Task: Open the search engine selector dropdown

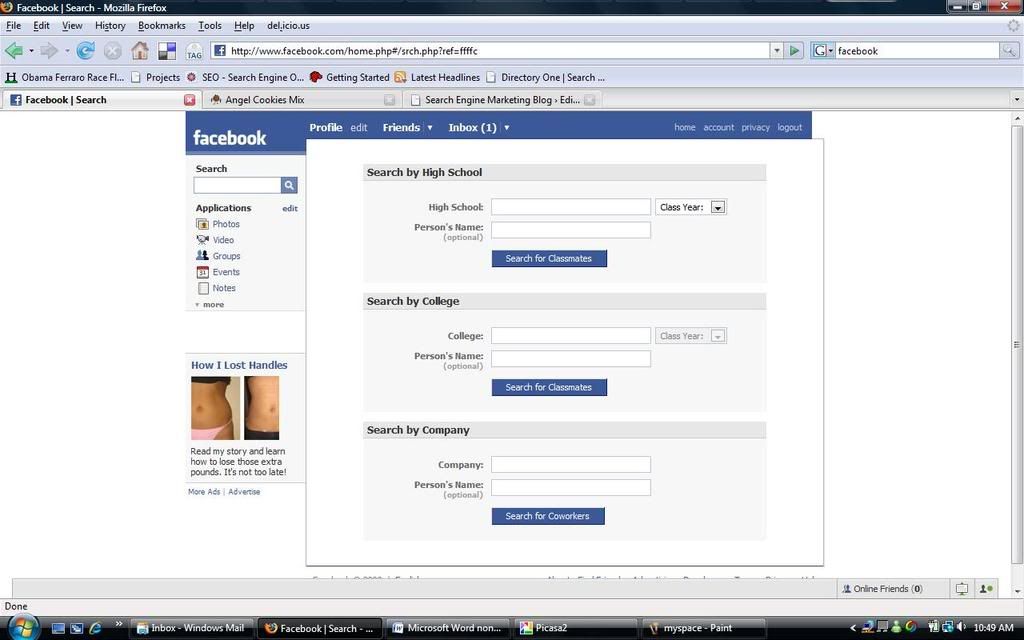Action: click(822, 50)
